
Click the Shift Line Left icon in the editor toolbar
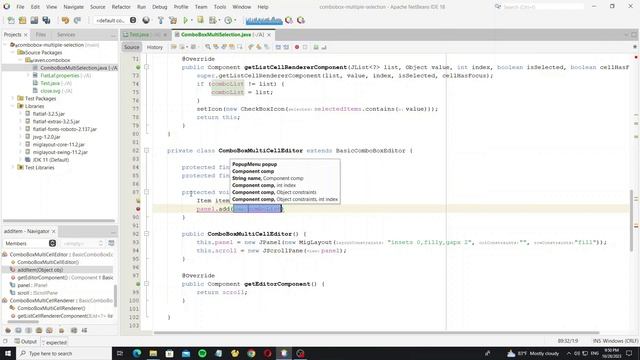278,47
